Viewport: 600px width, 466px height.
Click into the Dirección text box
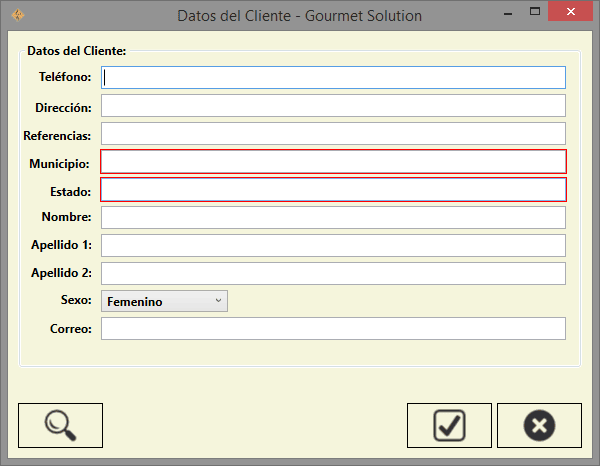coord(333,105)
